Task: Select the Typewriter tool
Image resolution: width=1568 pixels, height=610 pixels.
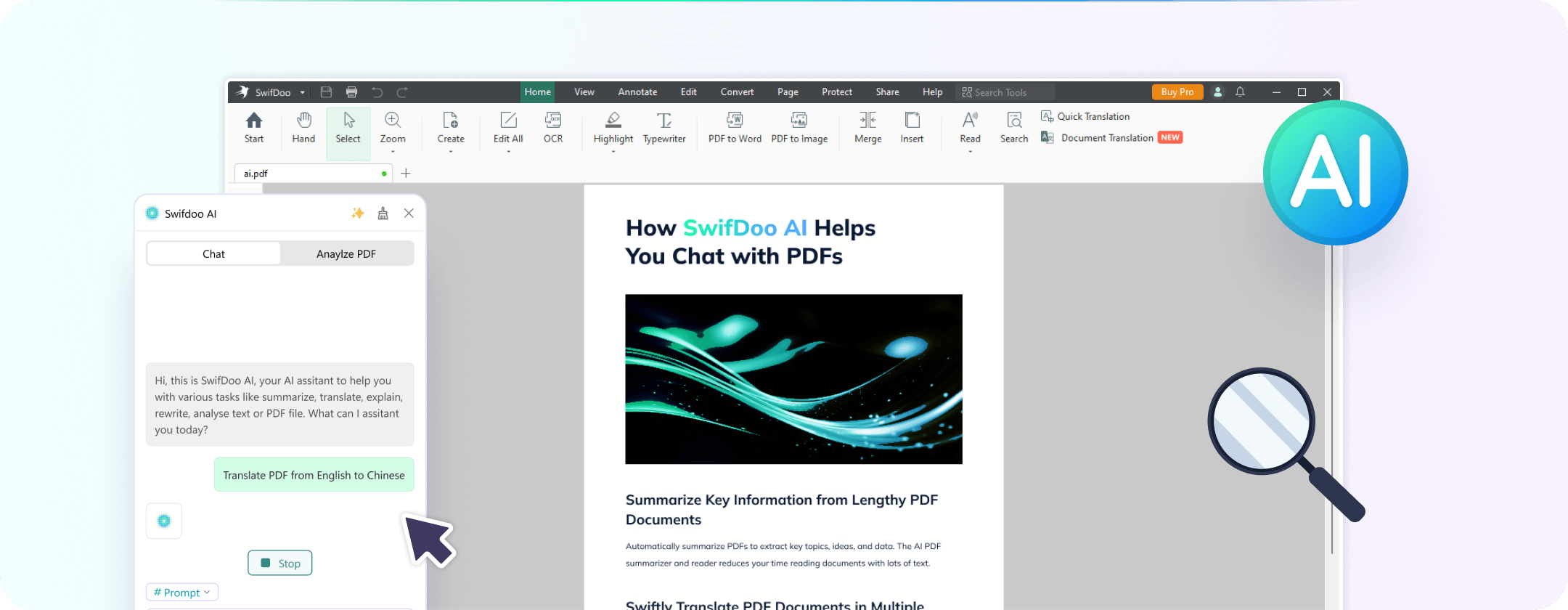Action: coord(664,128)
